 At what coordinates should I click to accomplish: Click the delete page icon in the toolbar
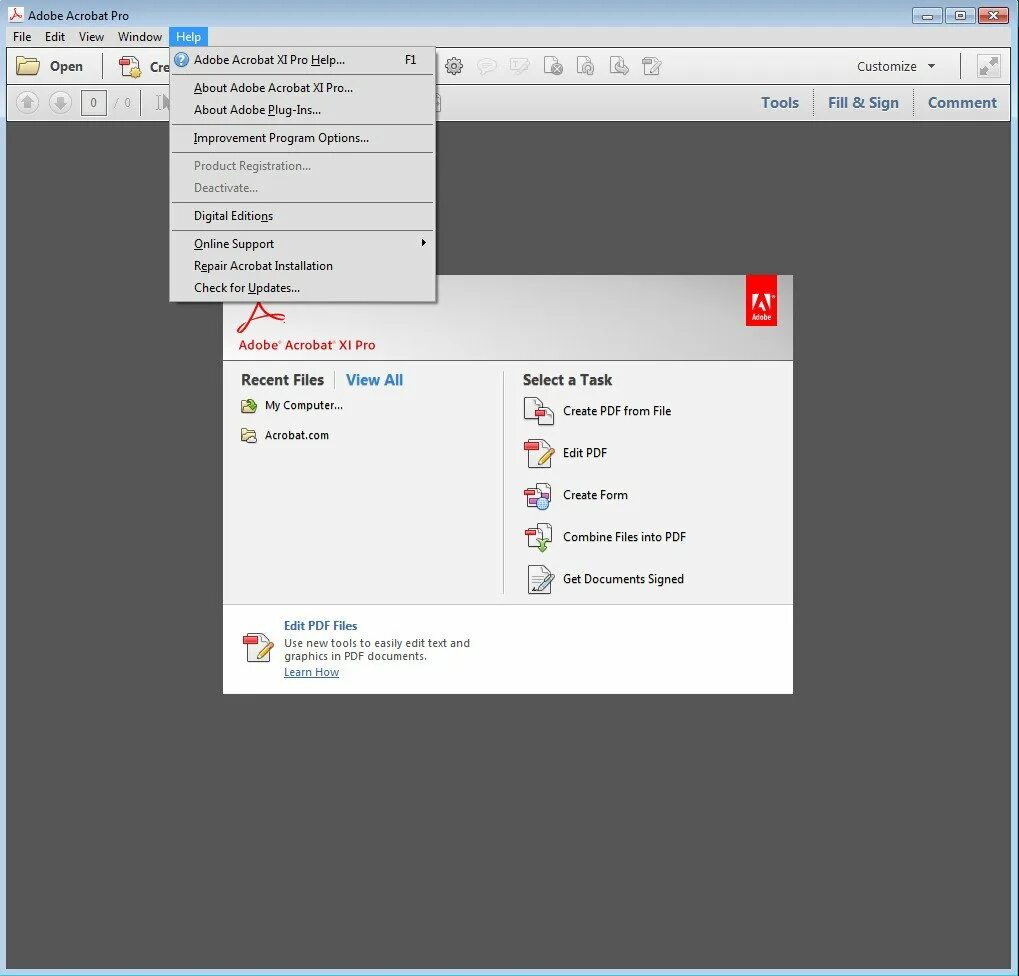(x=553, y=66)
